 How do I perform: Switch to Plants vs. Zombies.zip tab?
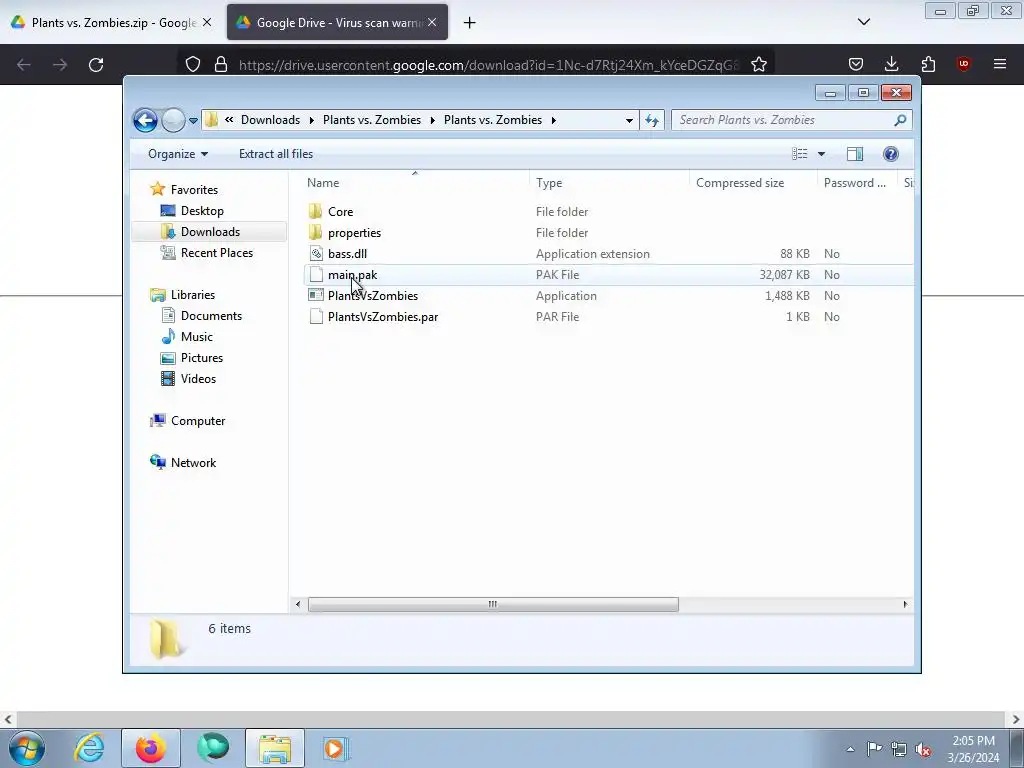[x=111, y=22]
